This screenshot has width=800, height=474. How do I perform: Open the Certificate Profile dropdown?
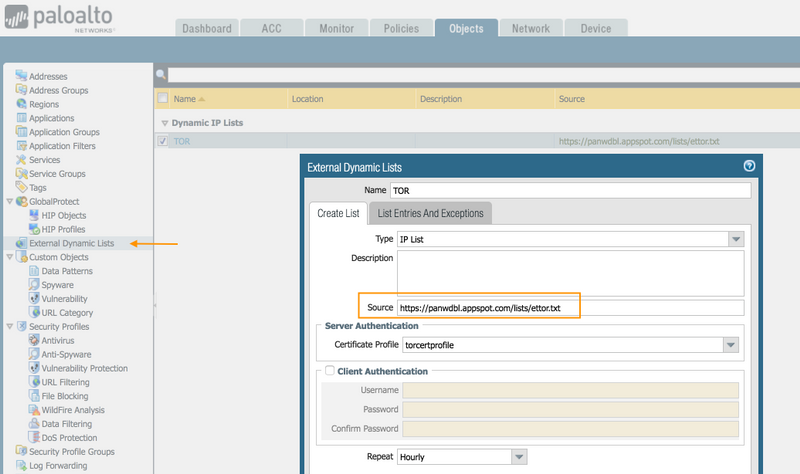[x=729, y=345]
